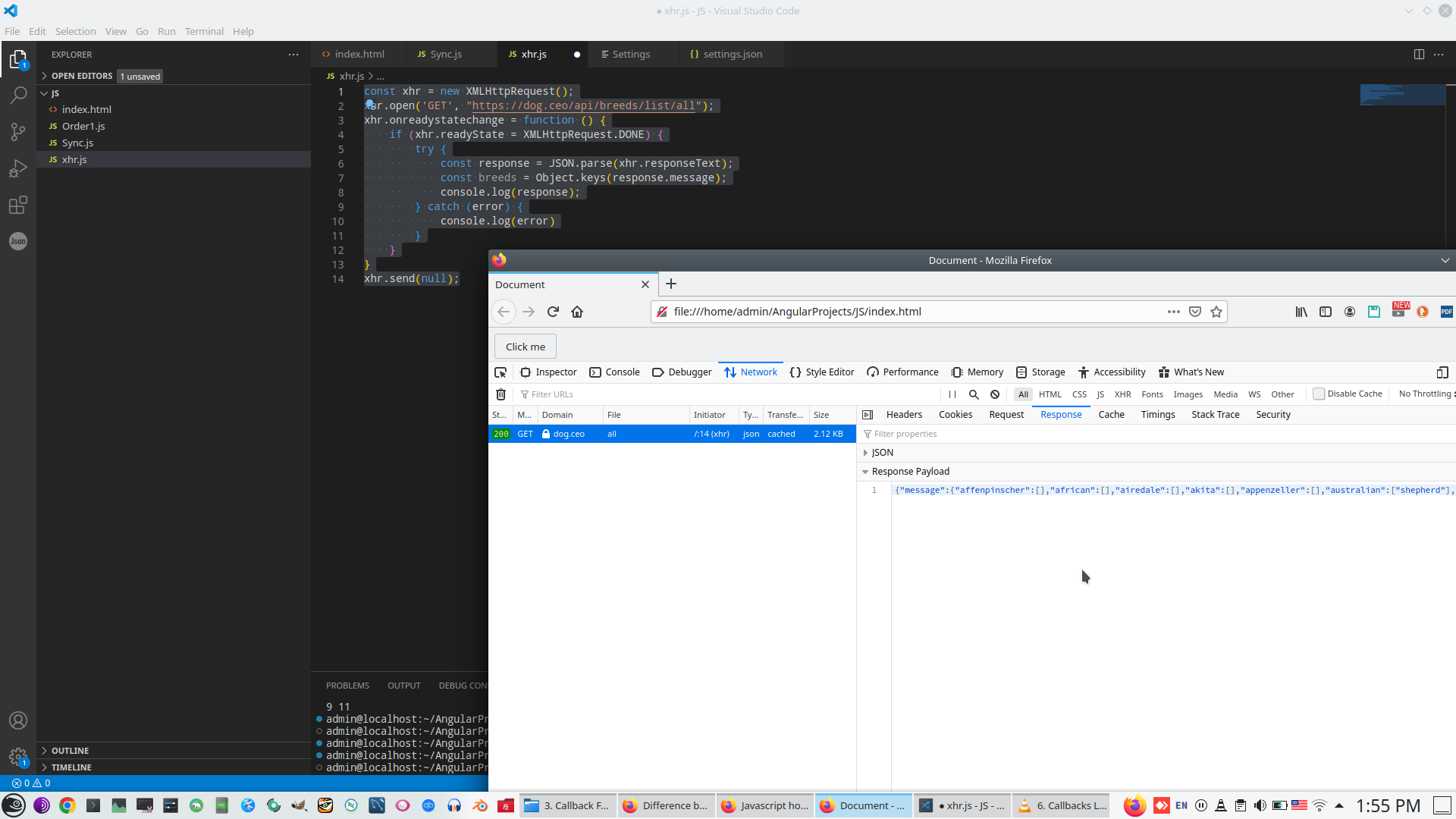This screenshot has width=1456, height=819.
Task: Expand the OUTLINE section in Explorer
Action: point(70,751)
